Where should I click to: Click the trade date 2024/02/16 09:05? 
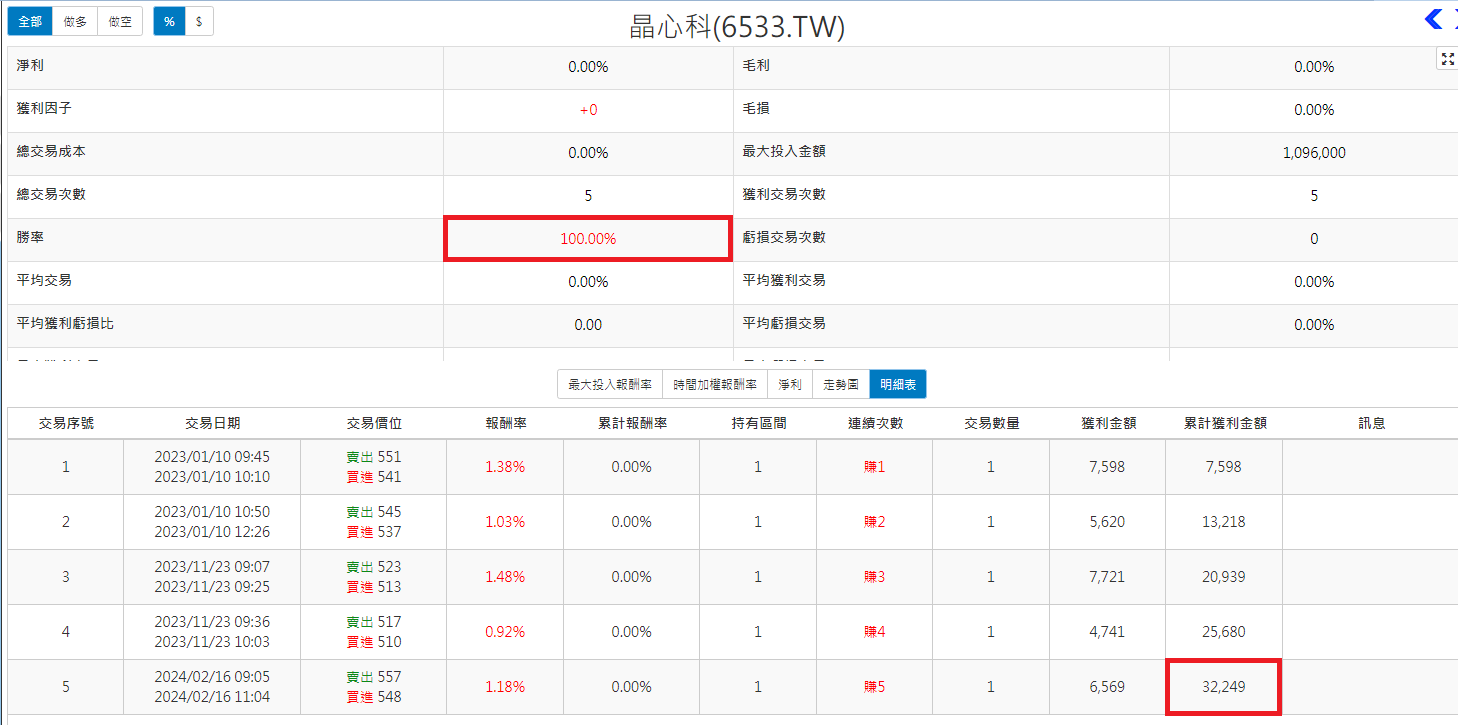pos(212,676)
